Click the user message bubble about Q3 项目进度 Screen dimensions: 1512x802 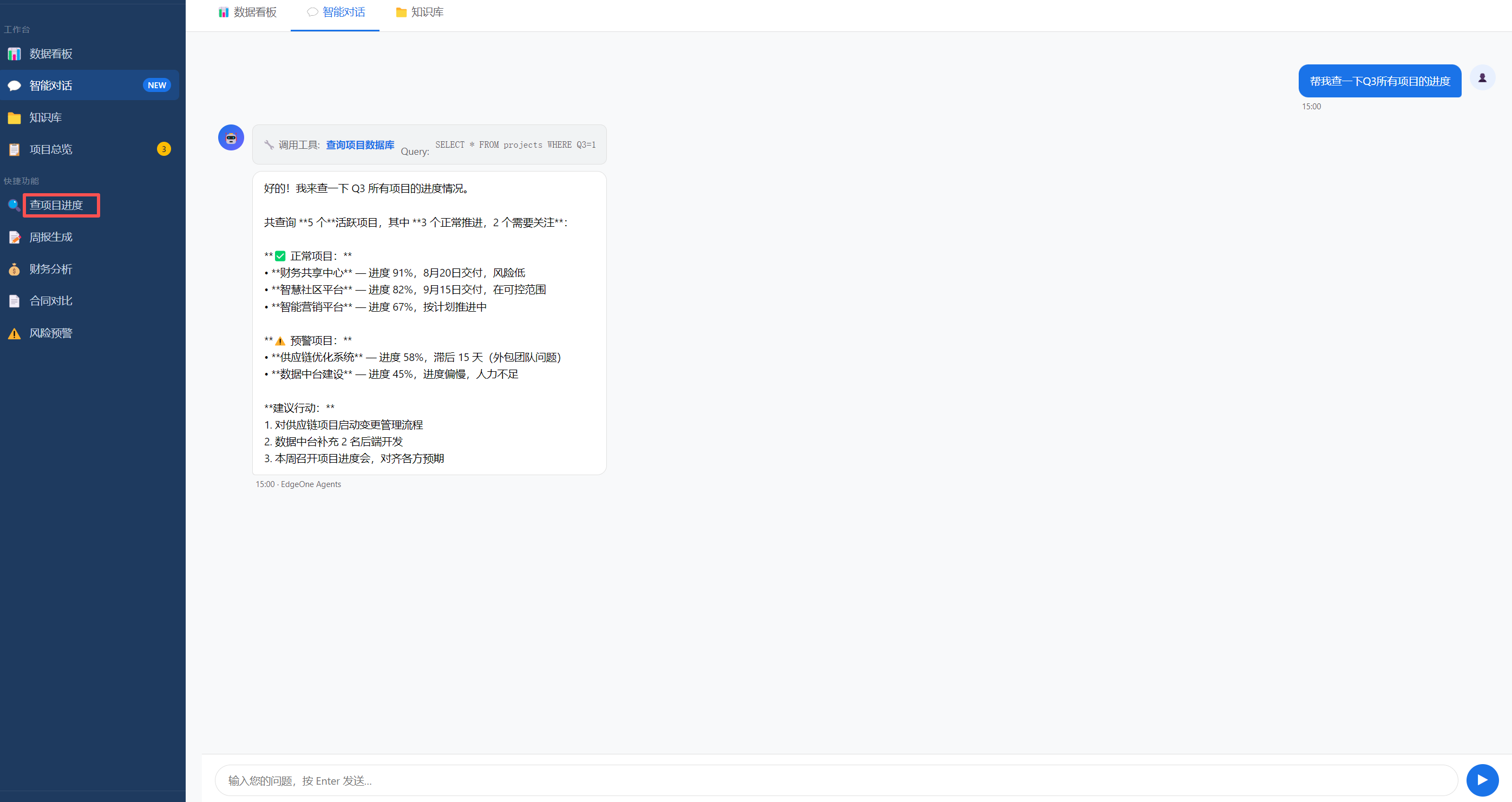(1379, 82)
